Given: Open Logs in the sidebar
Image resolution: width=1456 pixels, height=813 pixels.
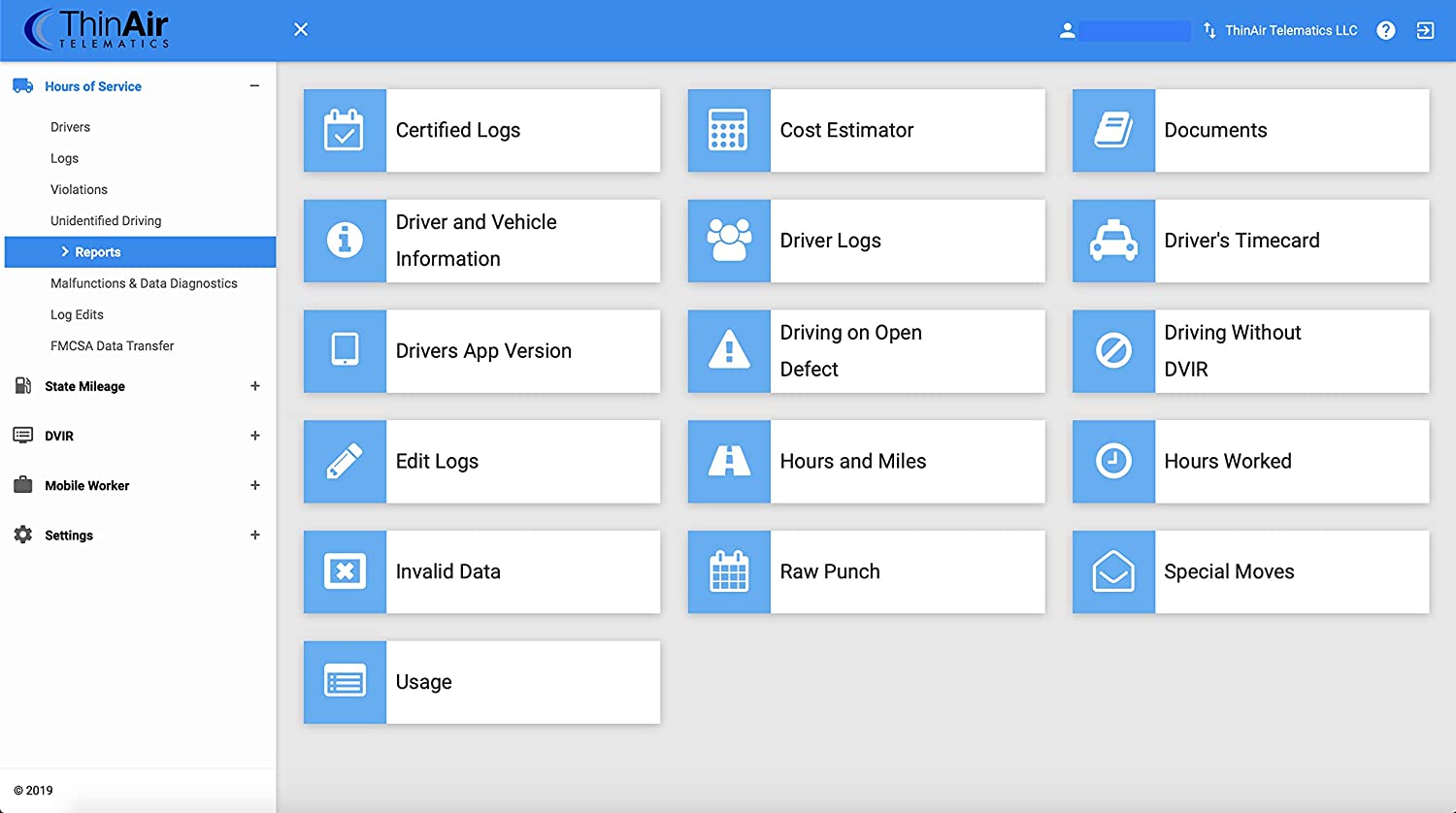Looking at the screenshot, I should point(64,158).
